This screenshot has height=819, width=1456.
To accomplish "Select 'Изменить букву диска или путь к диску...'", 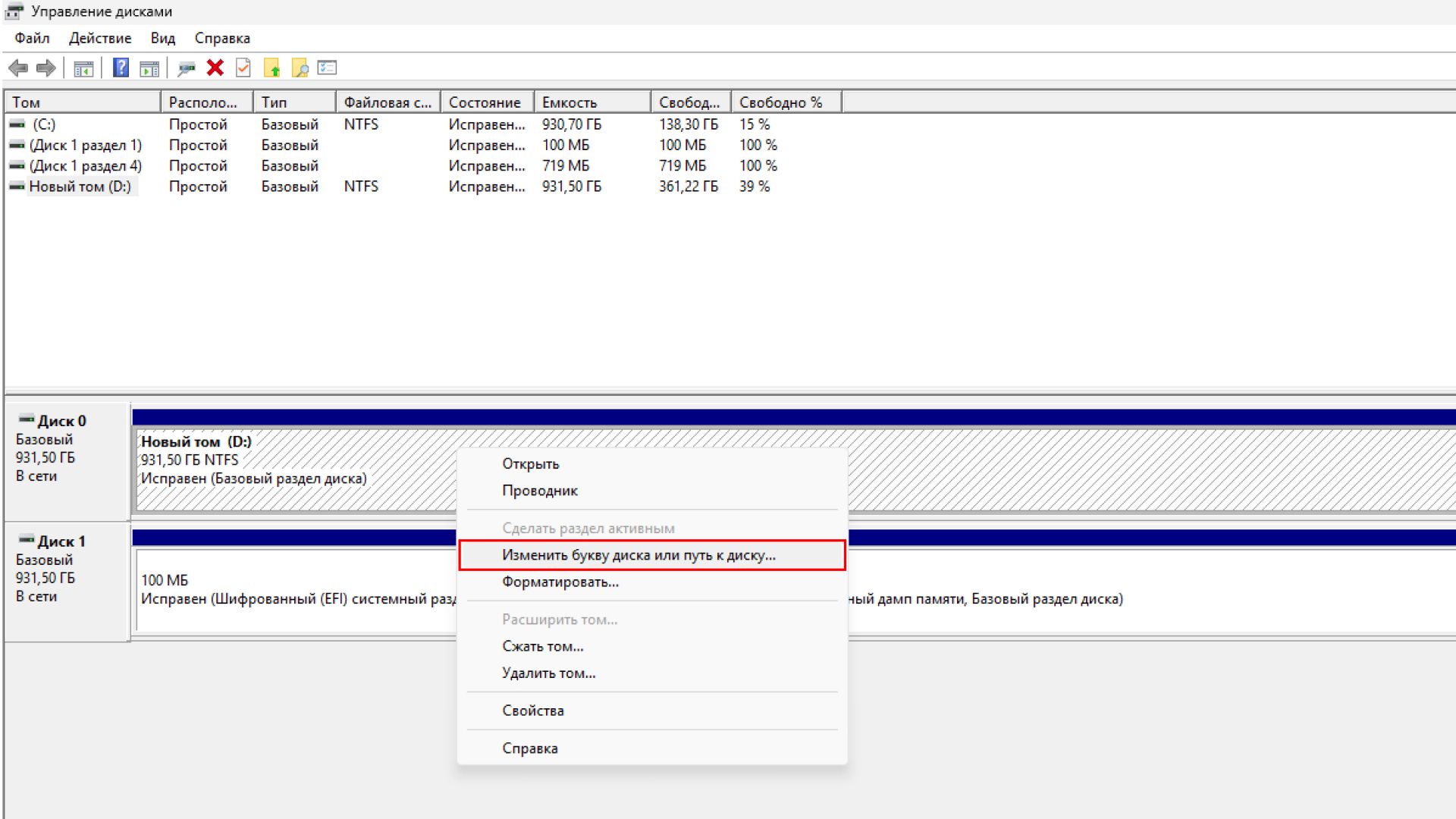I will click(x=639, y=555).
